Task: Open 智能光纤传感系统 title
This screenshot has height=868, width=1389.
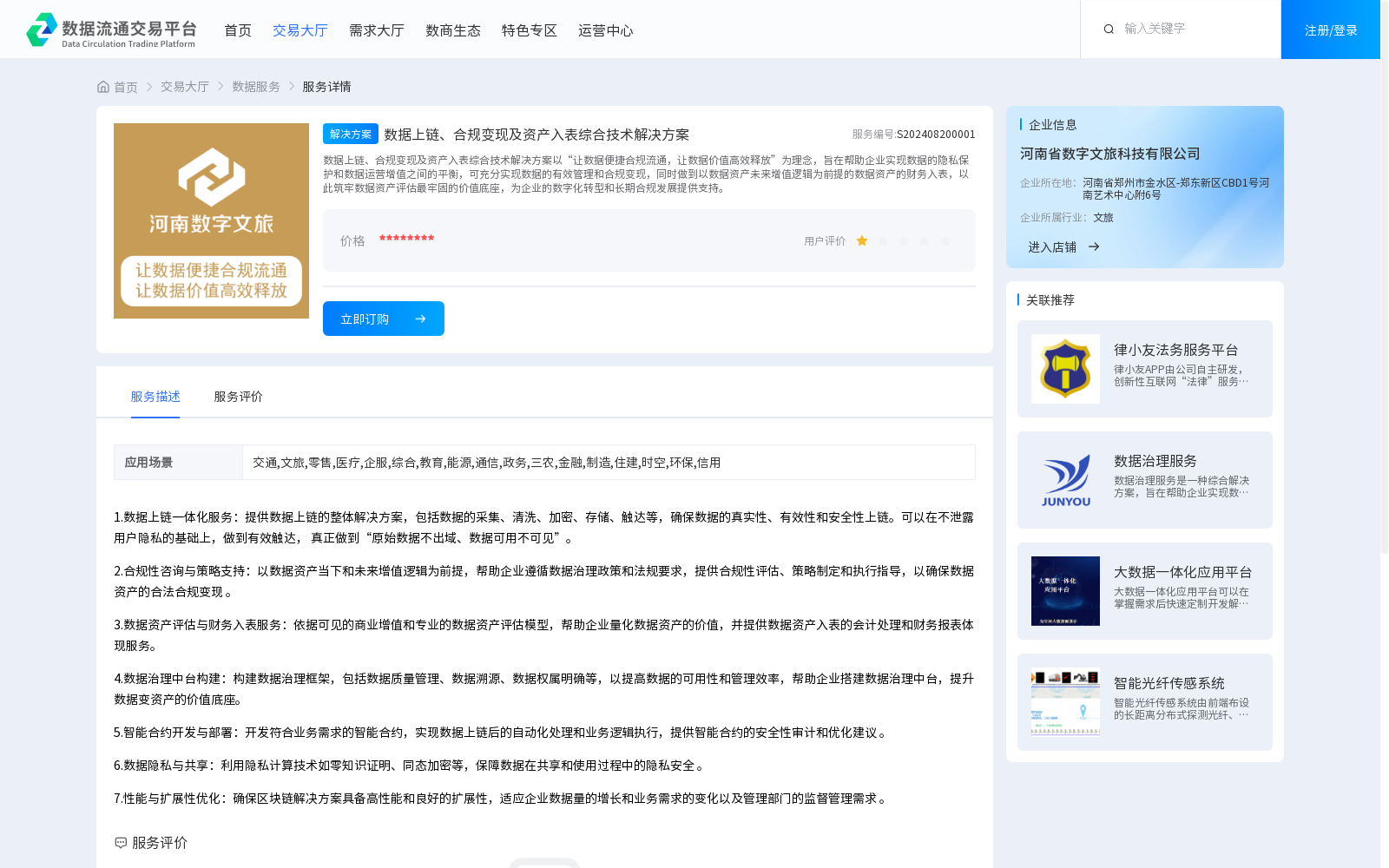Action: 1169,683
